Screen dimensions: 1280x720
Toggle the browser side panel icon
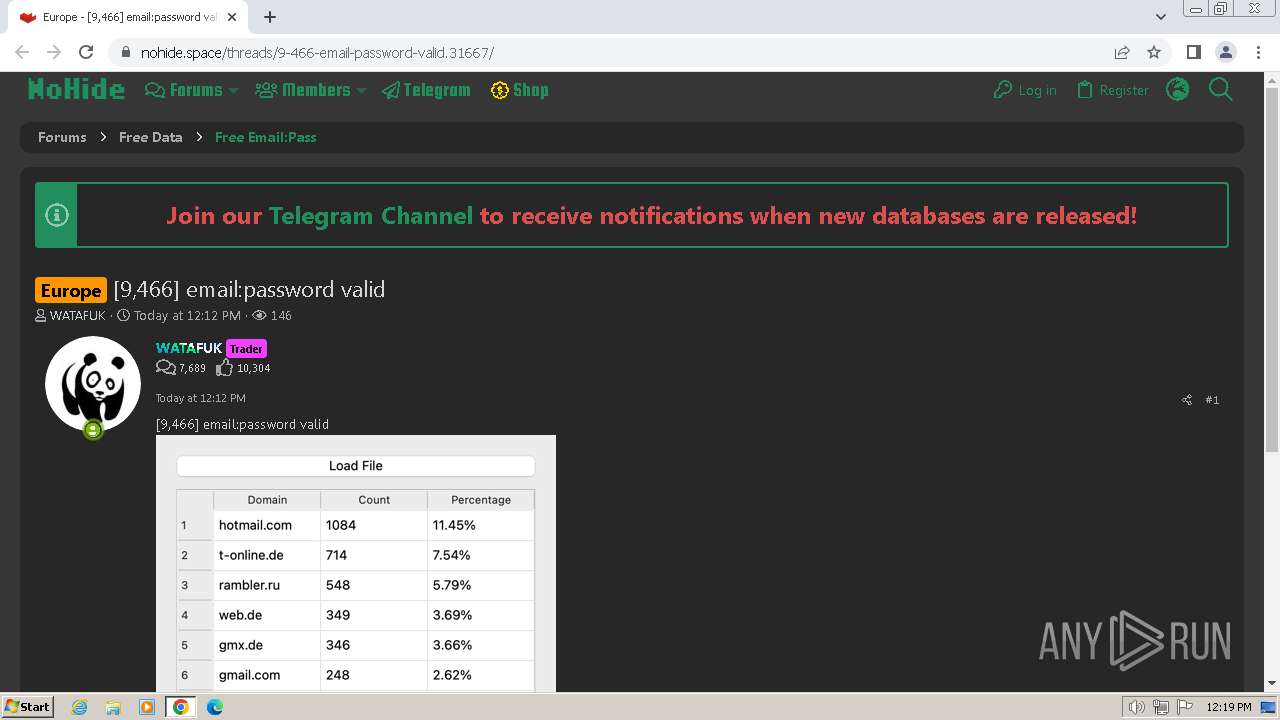[1193, 52]
